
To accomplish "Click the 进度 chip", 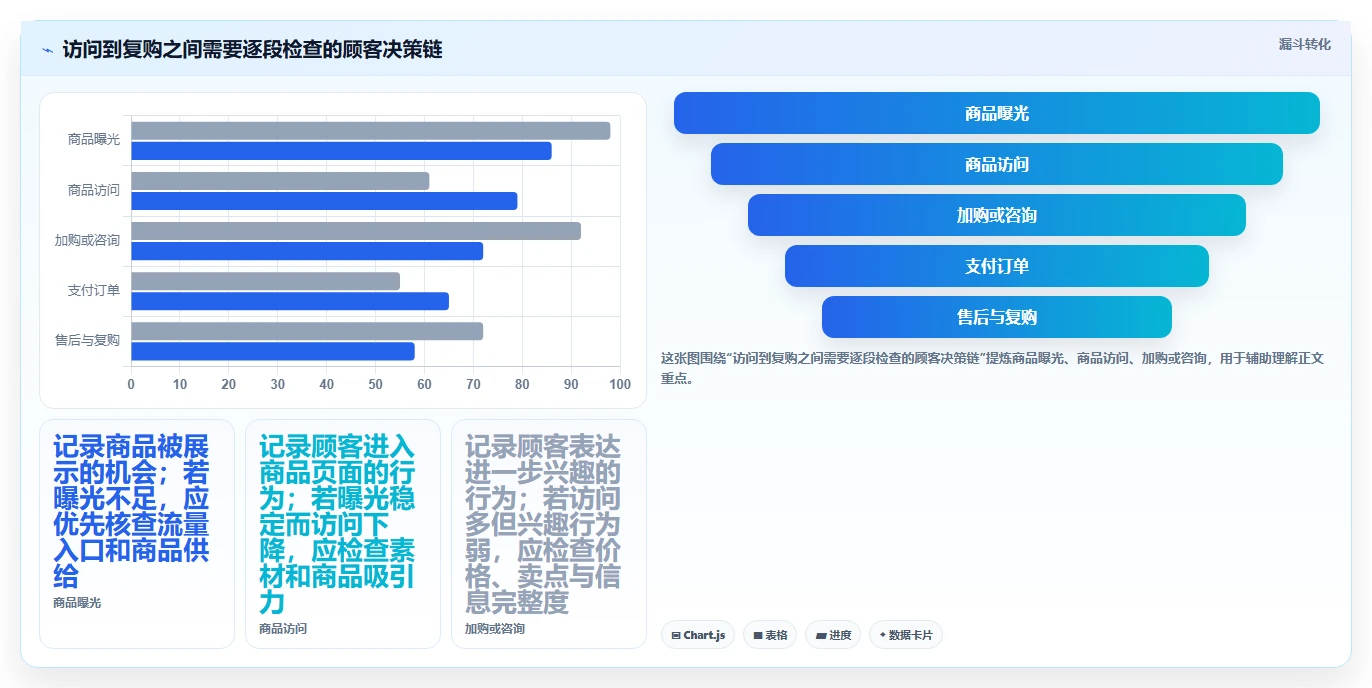I will tap(832, 635).
